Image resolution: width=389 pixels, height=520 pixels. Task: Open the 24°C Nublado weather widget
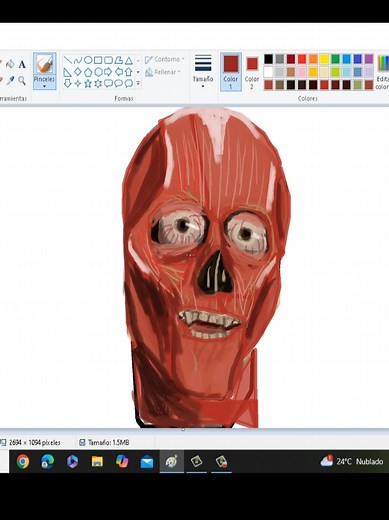pyautogui.click(x=352, y=461)
